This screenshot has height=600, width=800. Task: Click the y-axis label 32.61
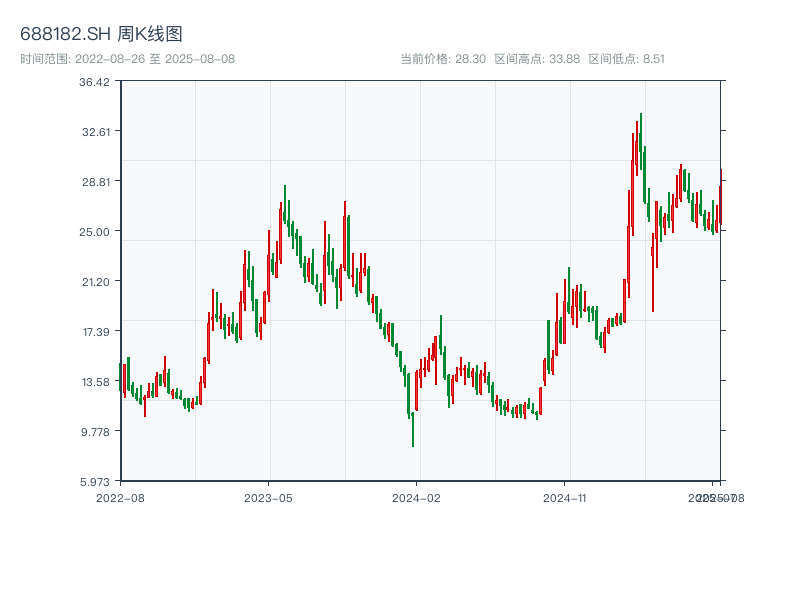tap(96, 132)
